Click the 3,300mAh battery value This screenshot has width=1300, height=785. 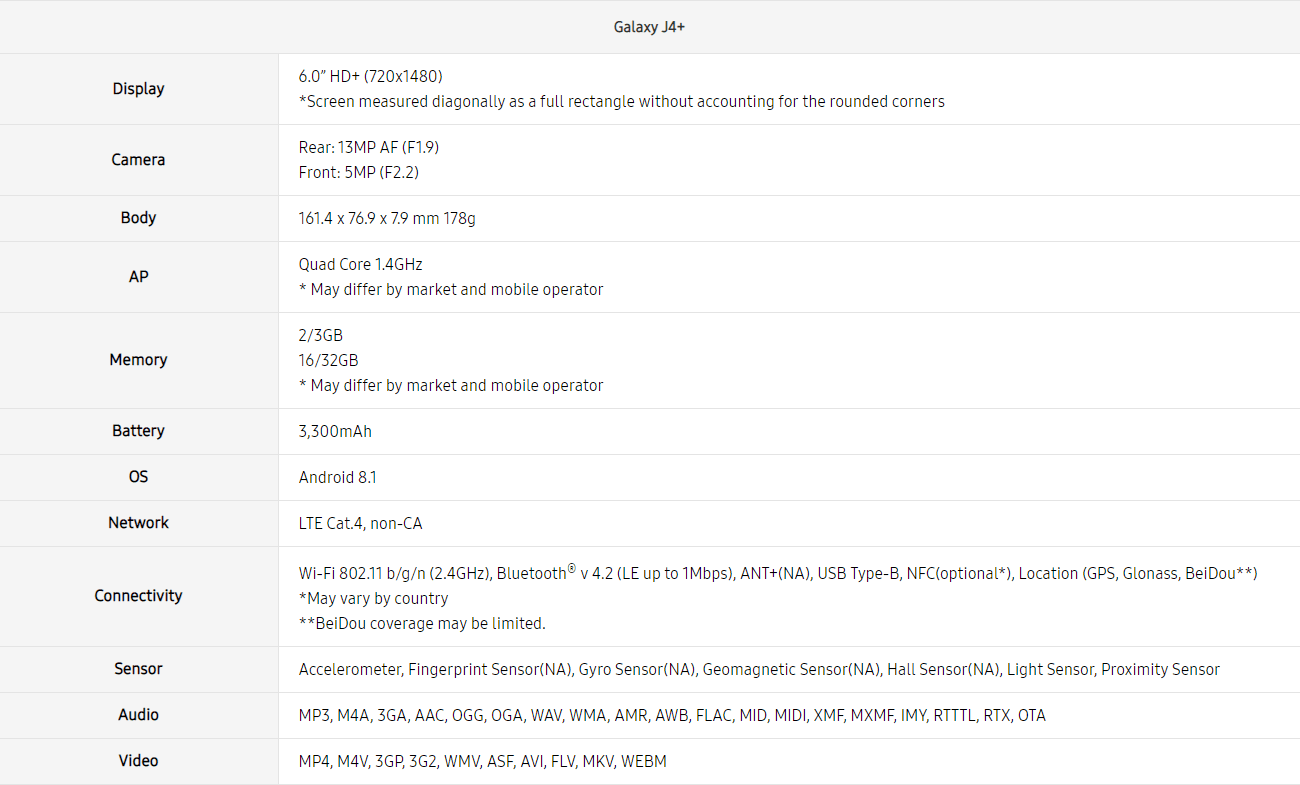click(x=335, y=431)
